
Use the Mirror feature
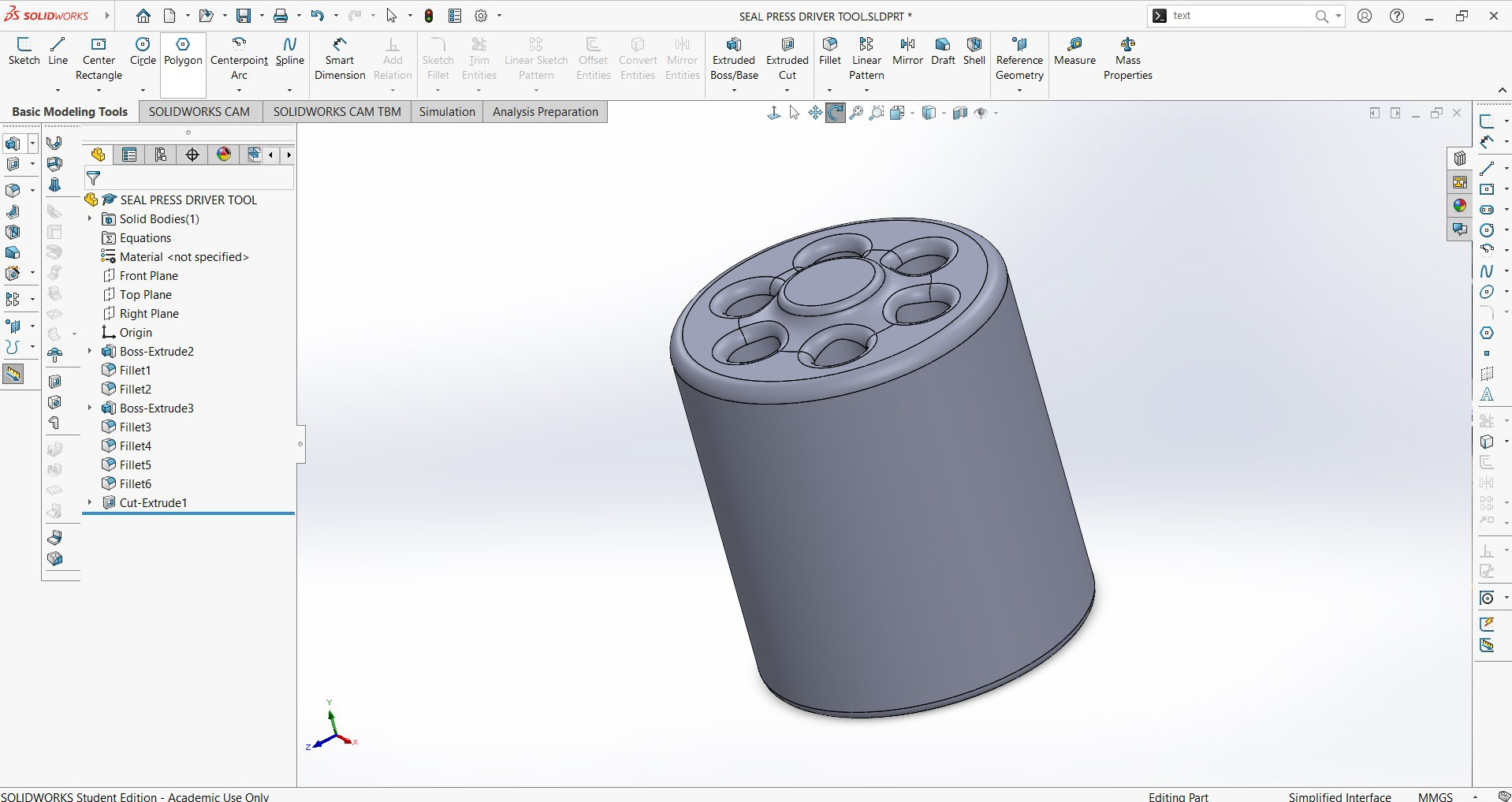907,51
